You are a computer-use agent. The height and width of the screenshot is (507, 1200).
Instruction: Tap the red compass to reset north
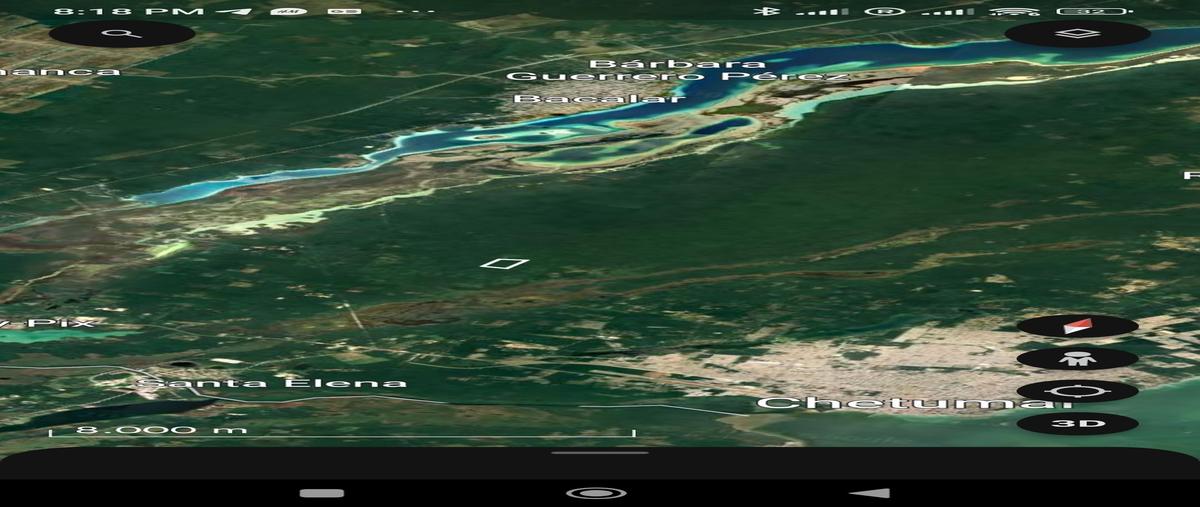tap(1077, 326)
